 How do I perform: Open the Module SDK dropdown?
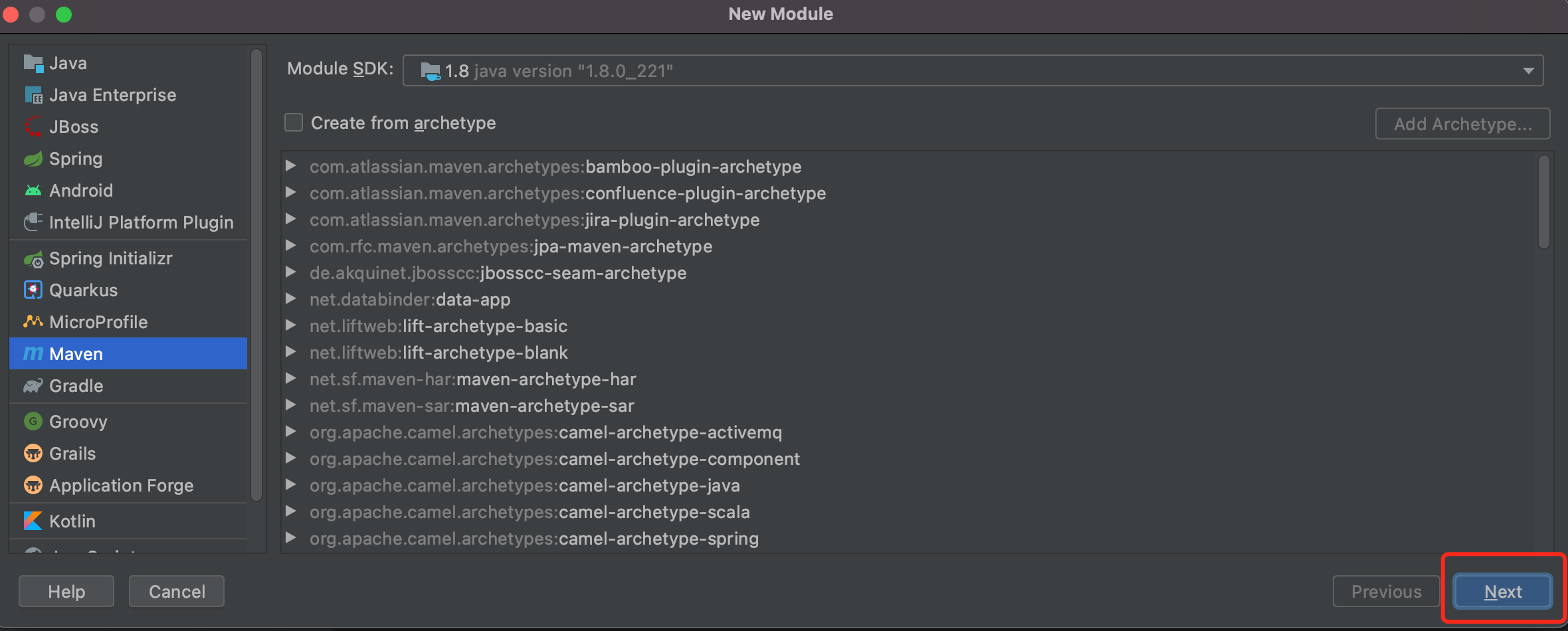coord(1528,71)
